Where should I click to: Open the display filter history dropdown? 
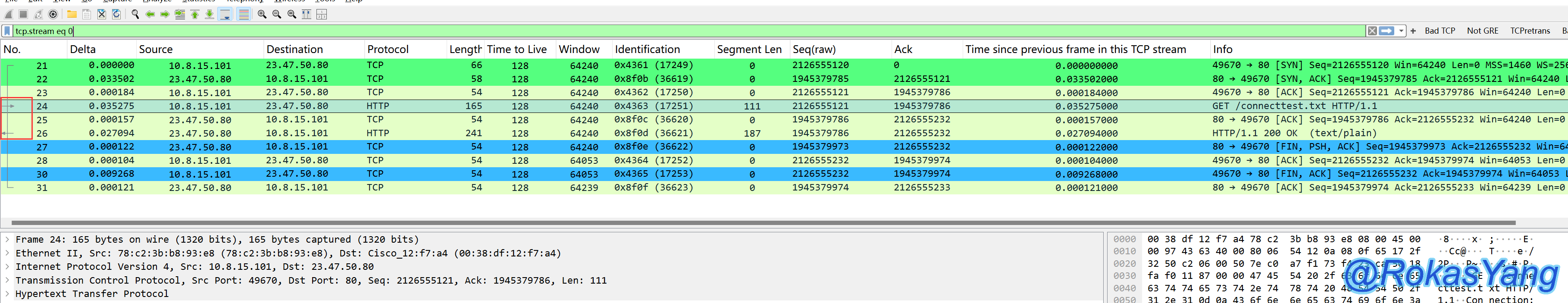[1401, 31]
